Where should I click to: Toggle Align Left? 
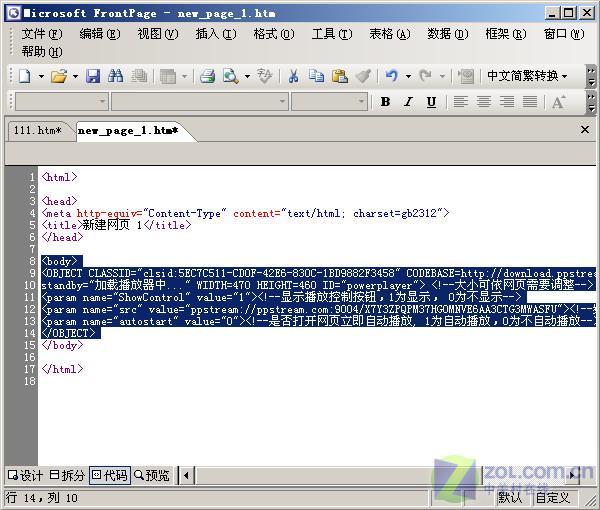coord(460,101)
